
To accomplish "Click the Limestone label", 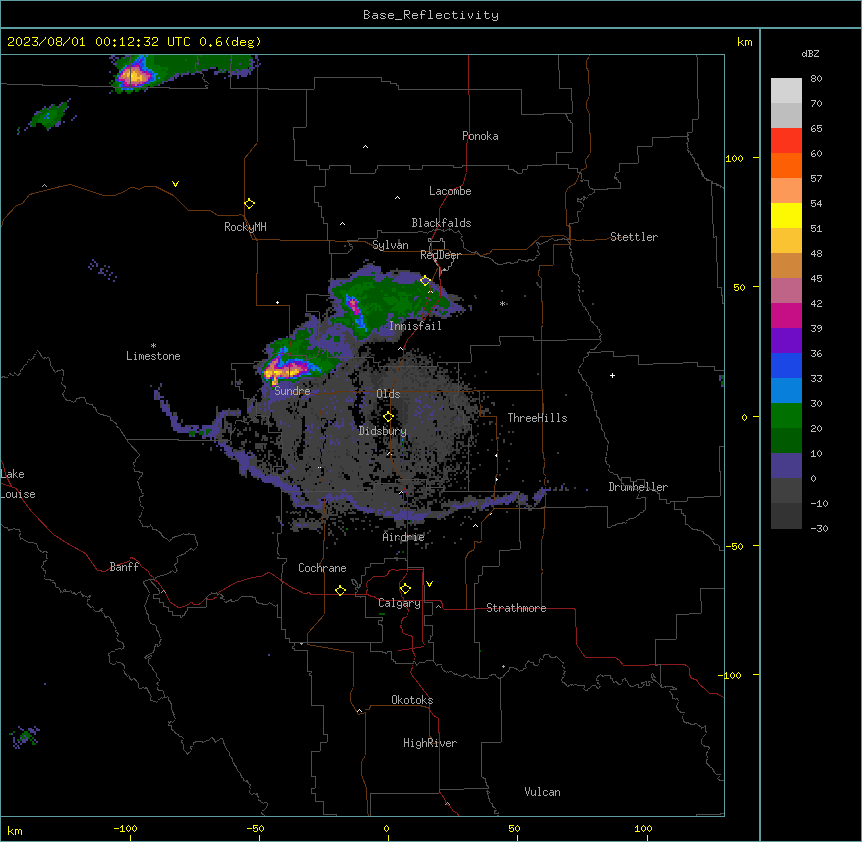I will [x=153, y=356].
